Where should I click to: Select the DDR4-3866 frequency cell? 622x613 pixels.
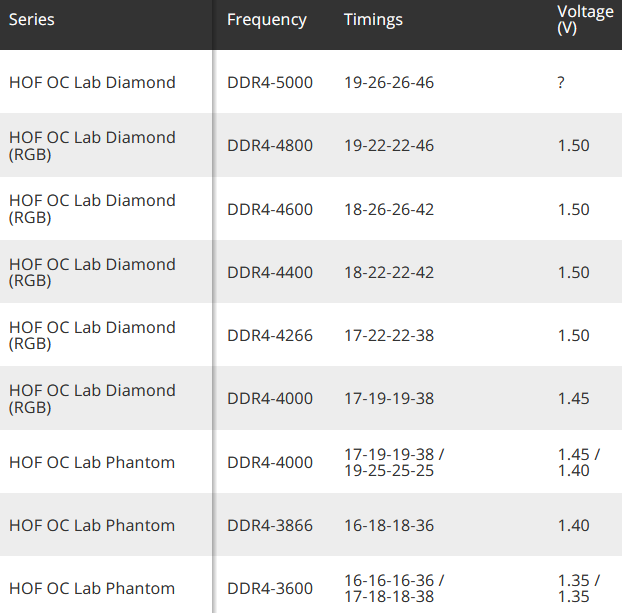pyautogui.click(x=270, y=525)
